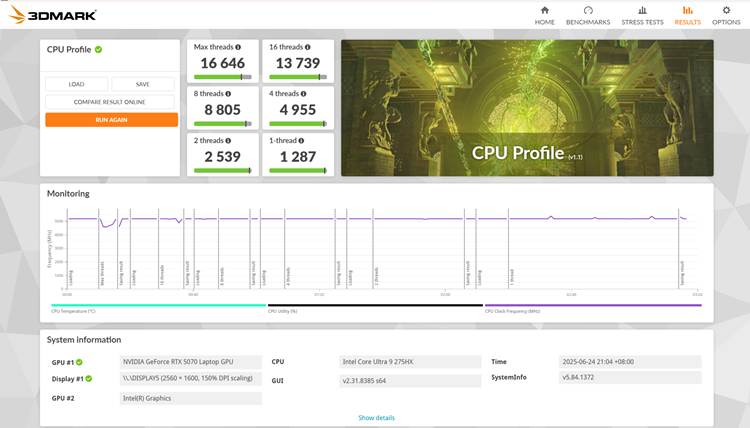Click the Max threads score bar
This screenshot has width=750, height=428.
[x=222, y=77]
